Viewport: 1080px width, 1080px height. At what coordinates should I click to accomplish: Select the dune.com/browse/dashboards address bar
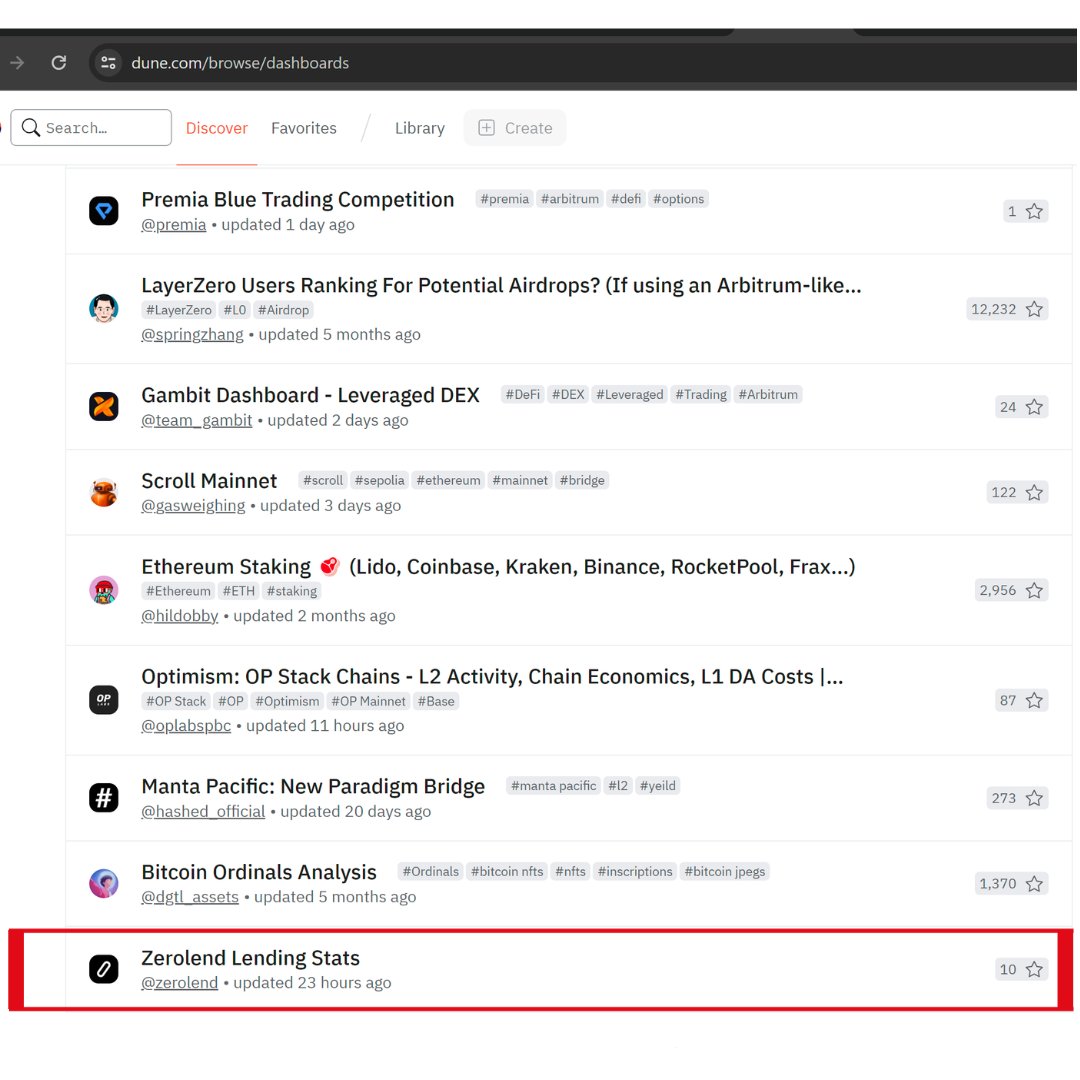coord(240,63)
